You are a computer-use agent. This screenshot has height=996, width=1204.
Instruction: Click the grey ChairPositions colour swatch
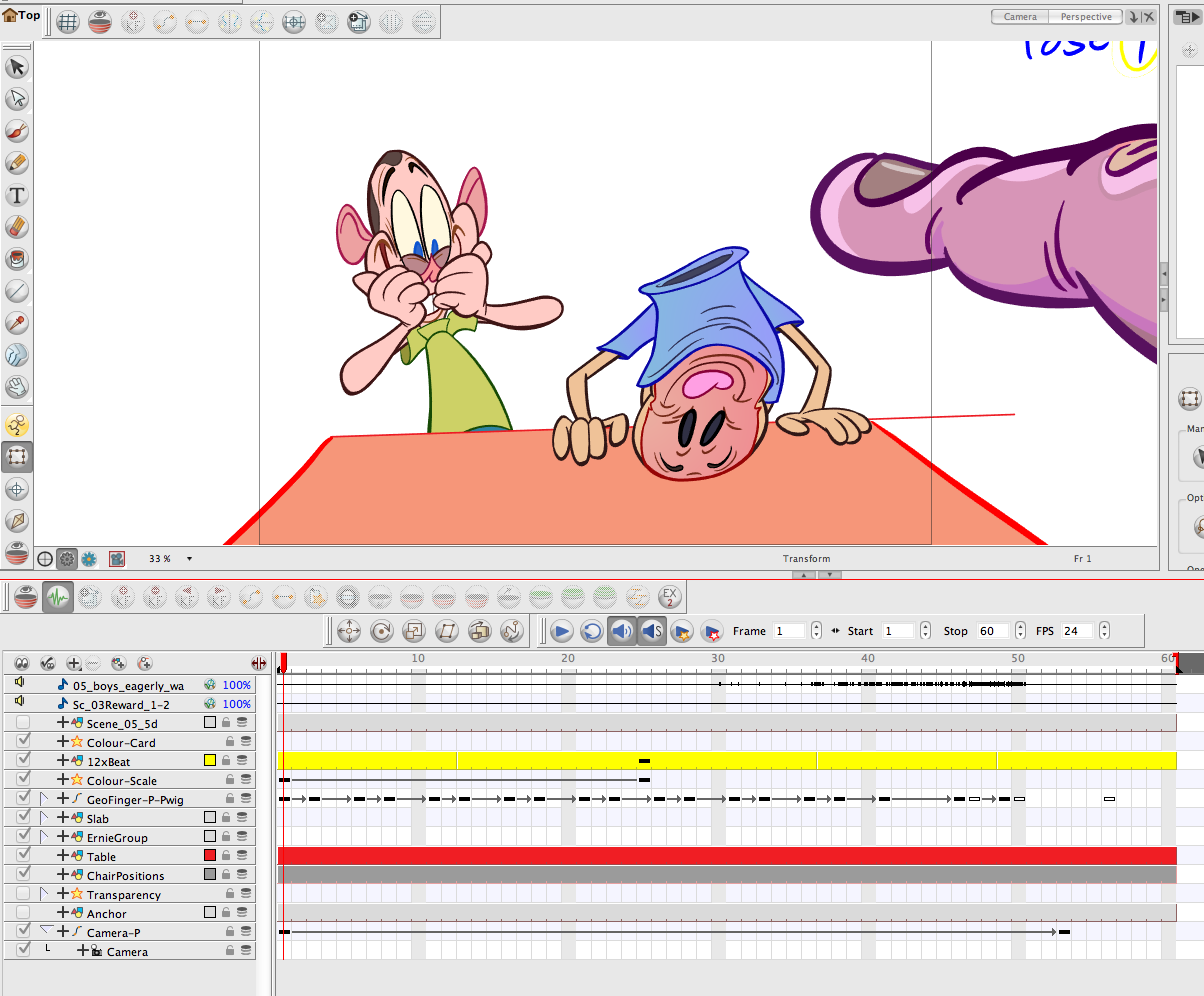click(x=210, y=875)
